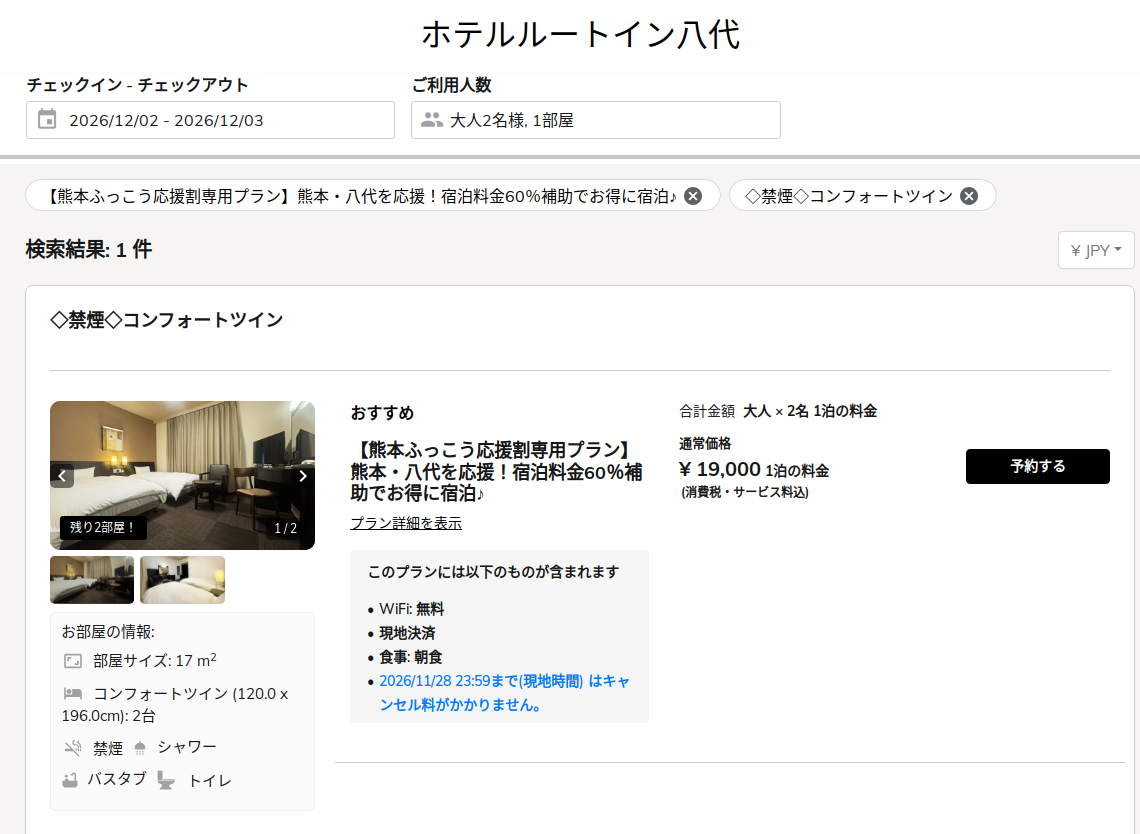Click the (消費税・サービス料込) note
This screenshot has width=1140, height=834.
click(744, 492)
